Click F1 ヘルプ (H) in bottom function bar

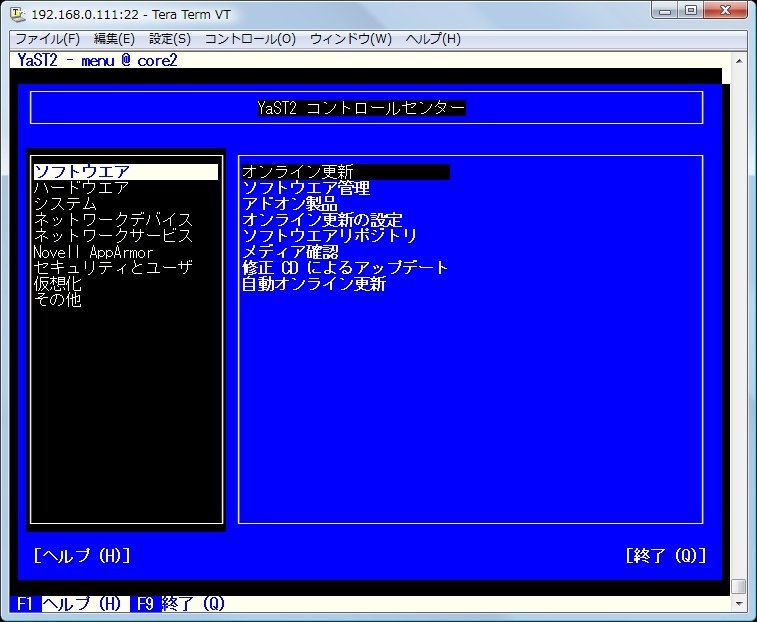click(69, 604)
